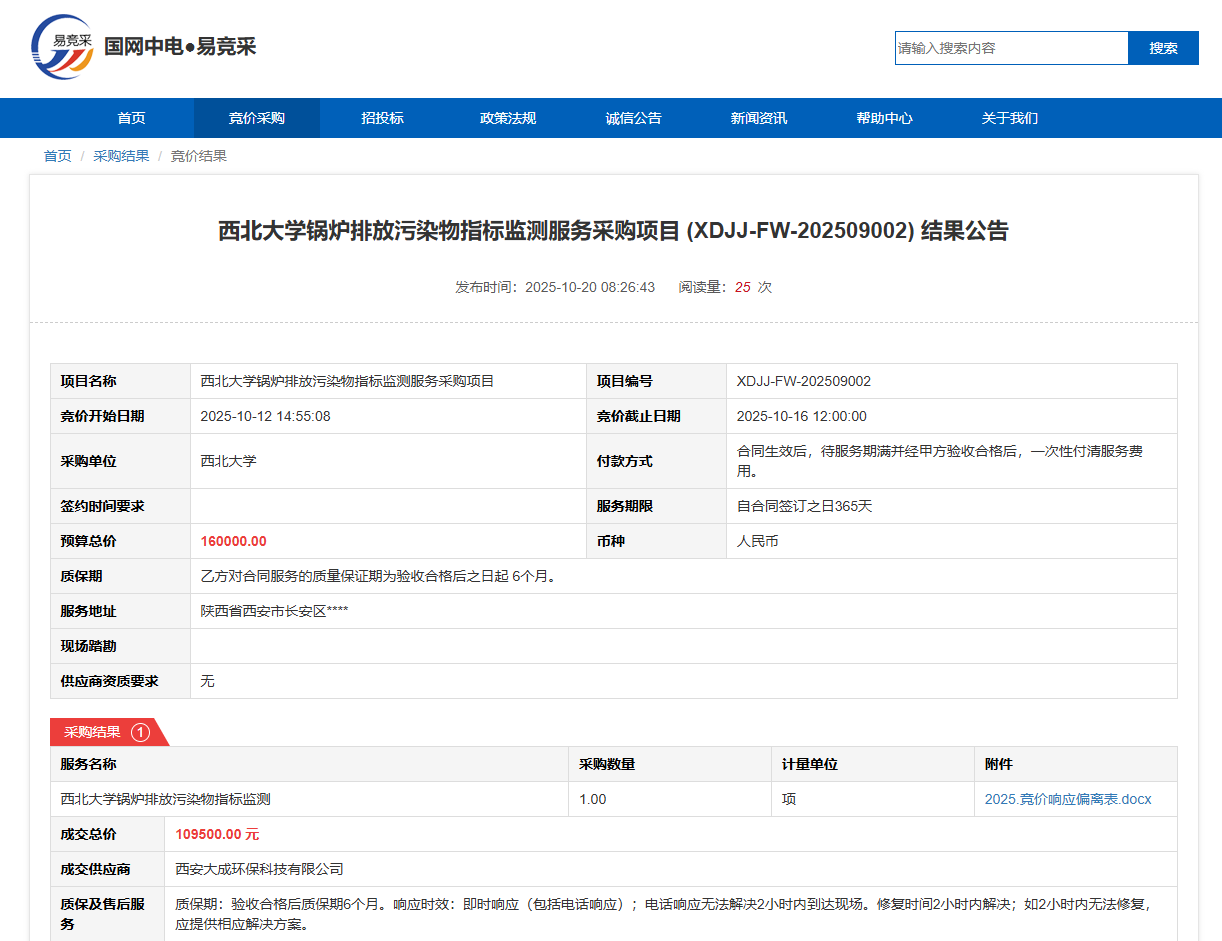Click the red count badge on 采购结果

point(140,732)
